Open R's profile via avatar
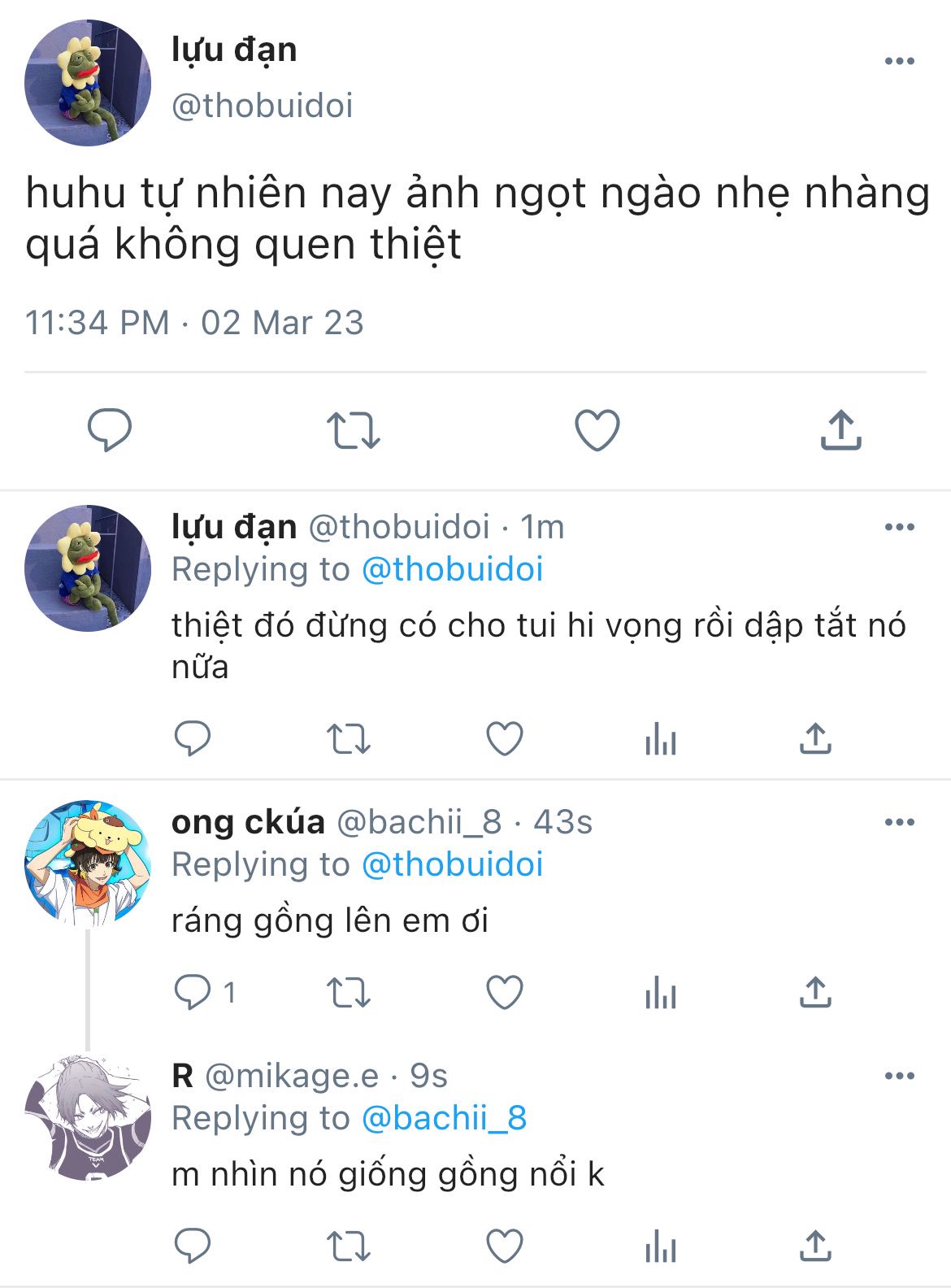The height and width of the screenshot is (1288, 951). click(x=88, y=1116)
